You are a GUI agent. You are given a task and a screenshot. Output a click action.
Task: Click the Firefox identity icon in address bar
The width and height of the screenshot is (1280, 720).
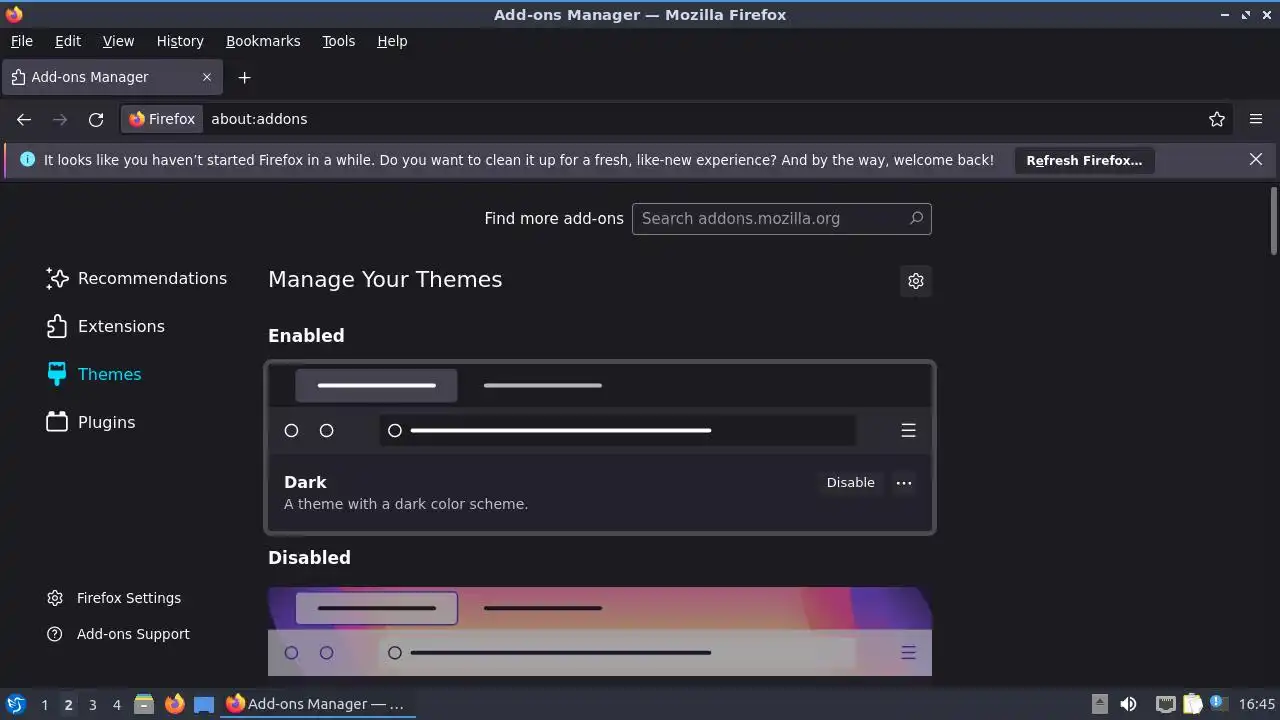pyautogui.click(x=161, y=119)
